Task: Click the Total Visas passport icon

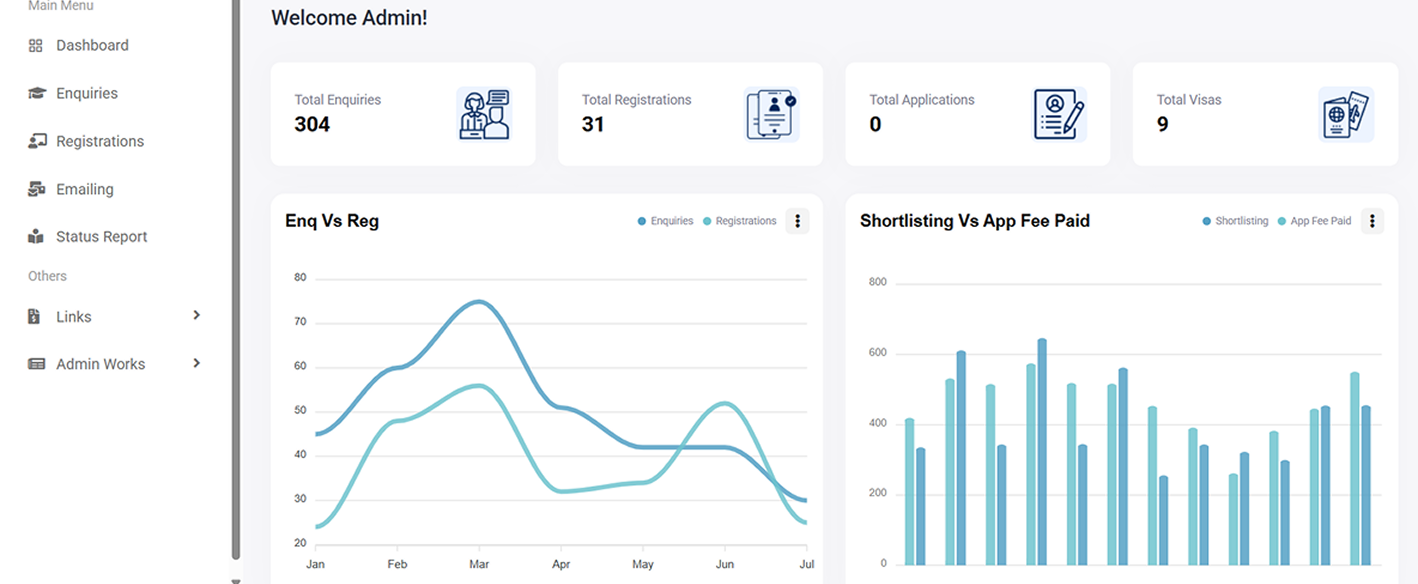Action: coord(1346,114)
